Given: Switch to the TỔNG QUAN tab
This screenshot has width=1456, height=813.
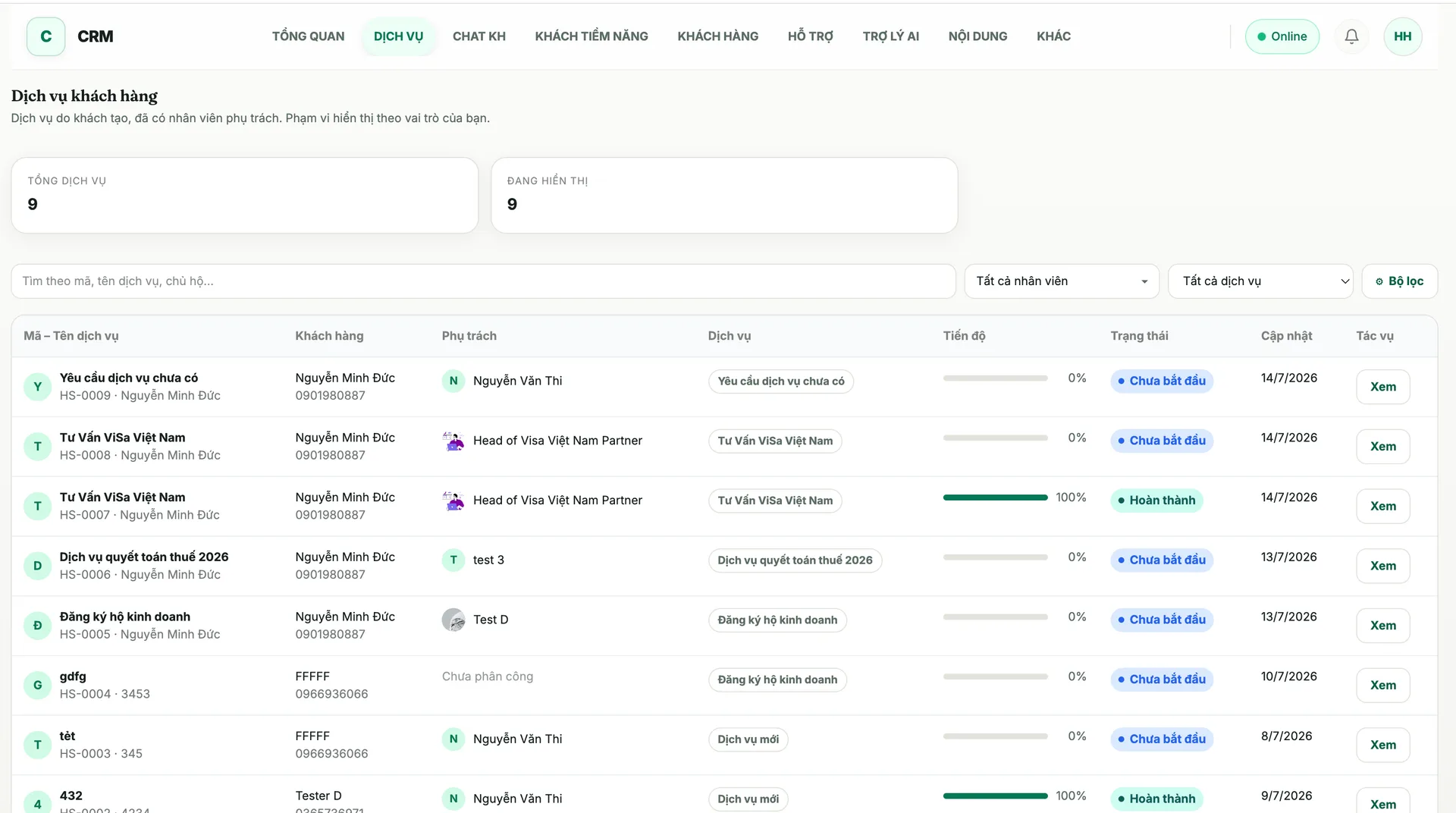Looking at the screenshot, I should point(308,36).
